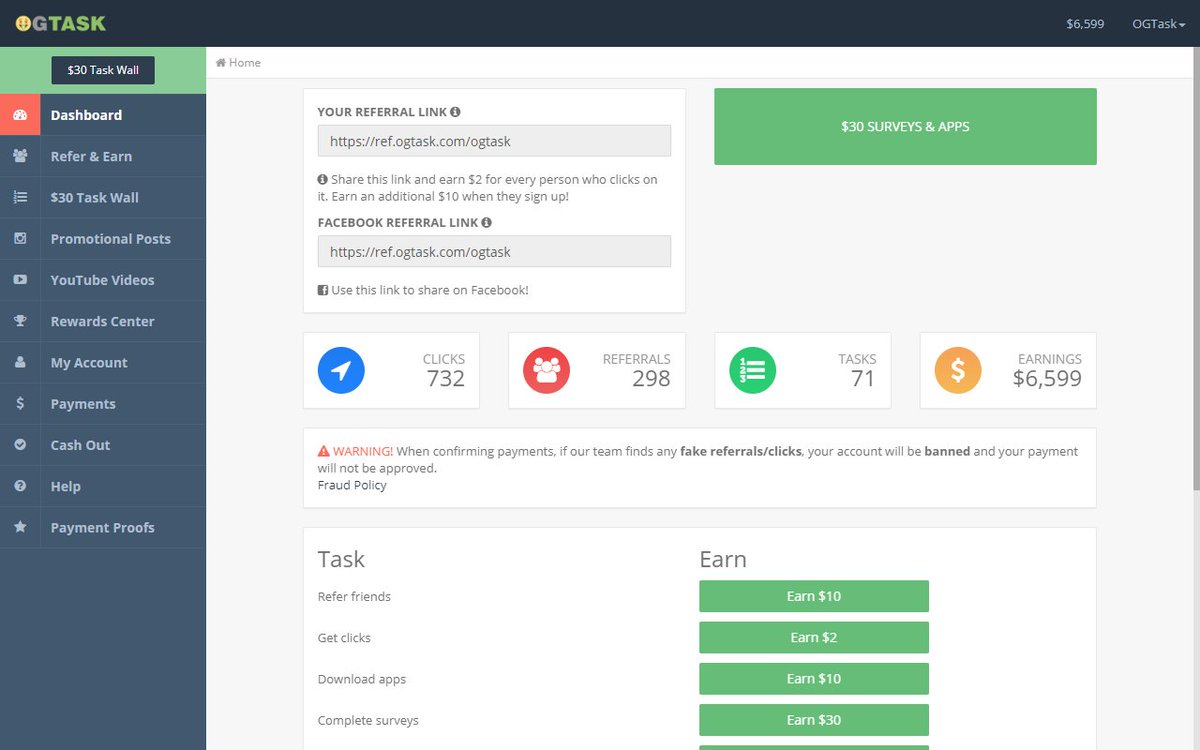Click the Home breadcrumb house icon
The image size is (1200, 750).
click(x=221, y=62)
